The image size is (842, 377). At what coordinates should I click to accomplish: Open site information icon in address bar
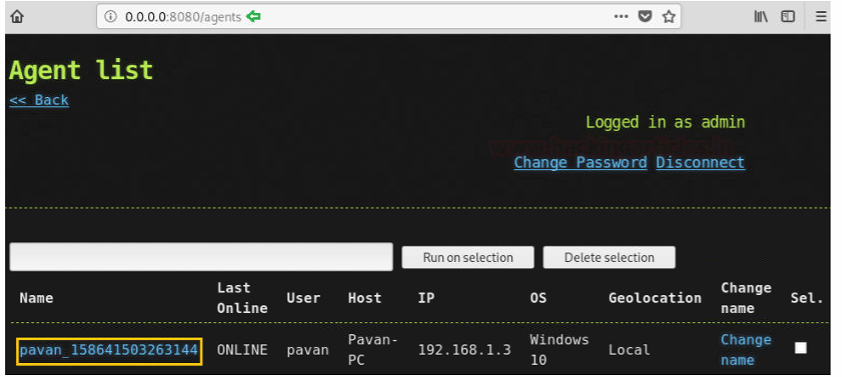coord(110,17)
